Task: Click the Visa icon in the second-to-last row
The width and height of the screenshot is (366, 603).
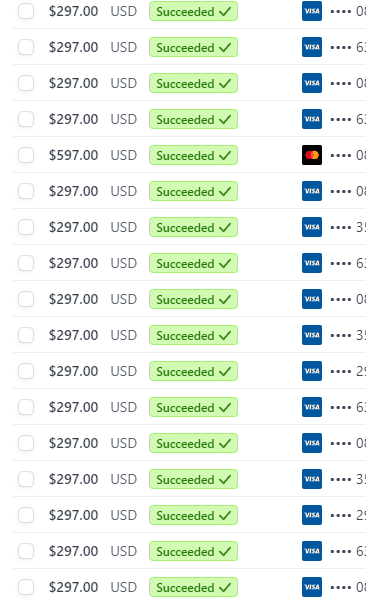Action: coord(312,551)
